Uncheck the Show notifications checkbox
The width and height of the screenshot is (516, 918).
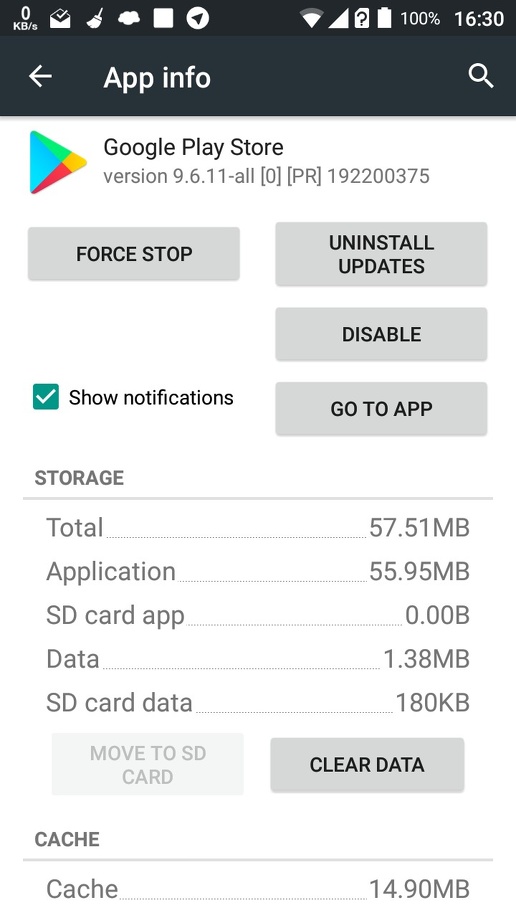[46, 397]
